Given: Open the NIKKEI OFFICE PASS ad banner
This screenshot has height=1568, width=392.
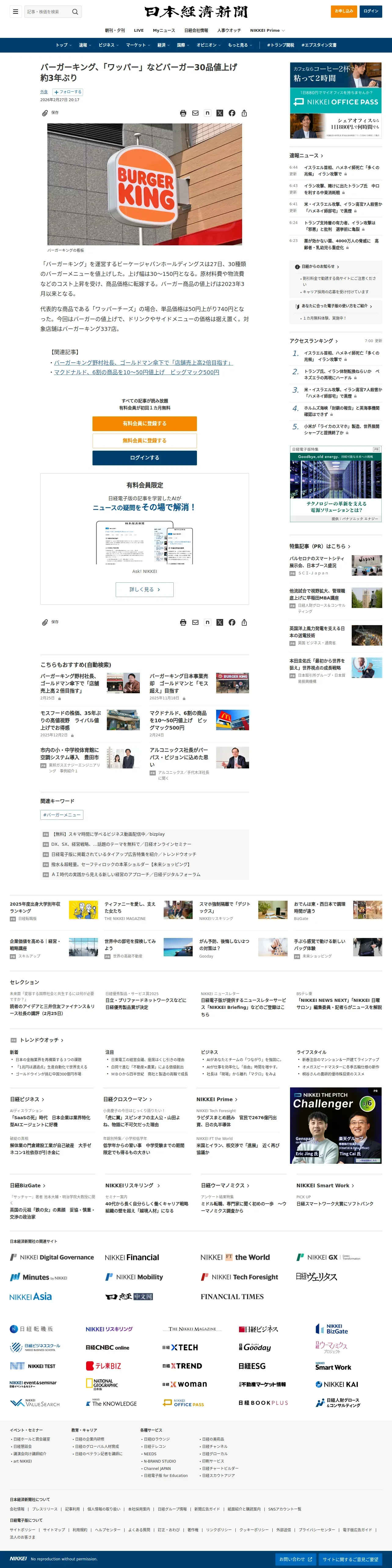Looking at the screenshot, I should click(336, 101).
